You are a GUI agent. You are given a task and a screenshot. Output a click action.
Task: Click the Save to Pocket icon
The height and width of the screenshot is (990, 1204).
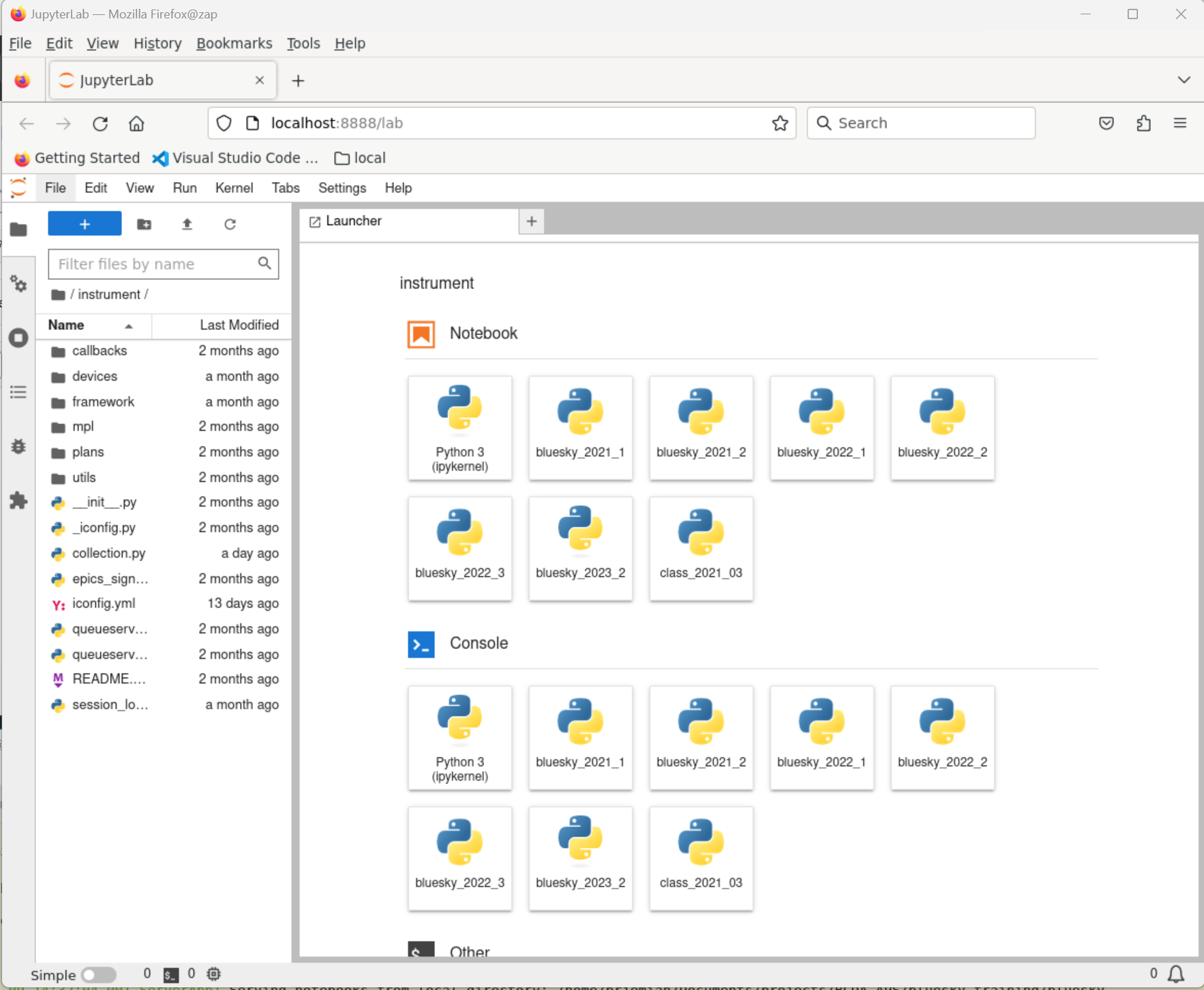(x=1107, y=123)
